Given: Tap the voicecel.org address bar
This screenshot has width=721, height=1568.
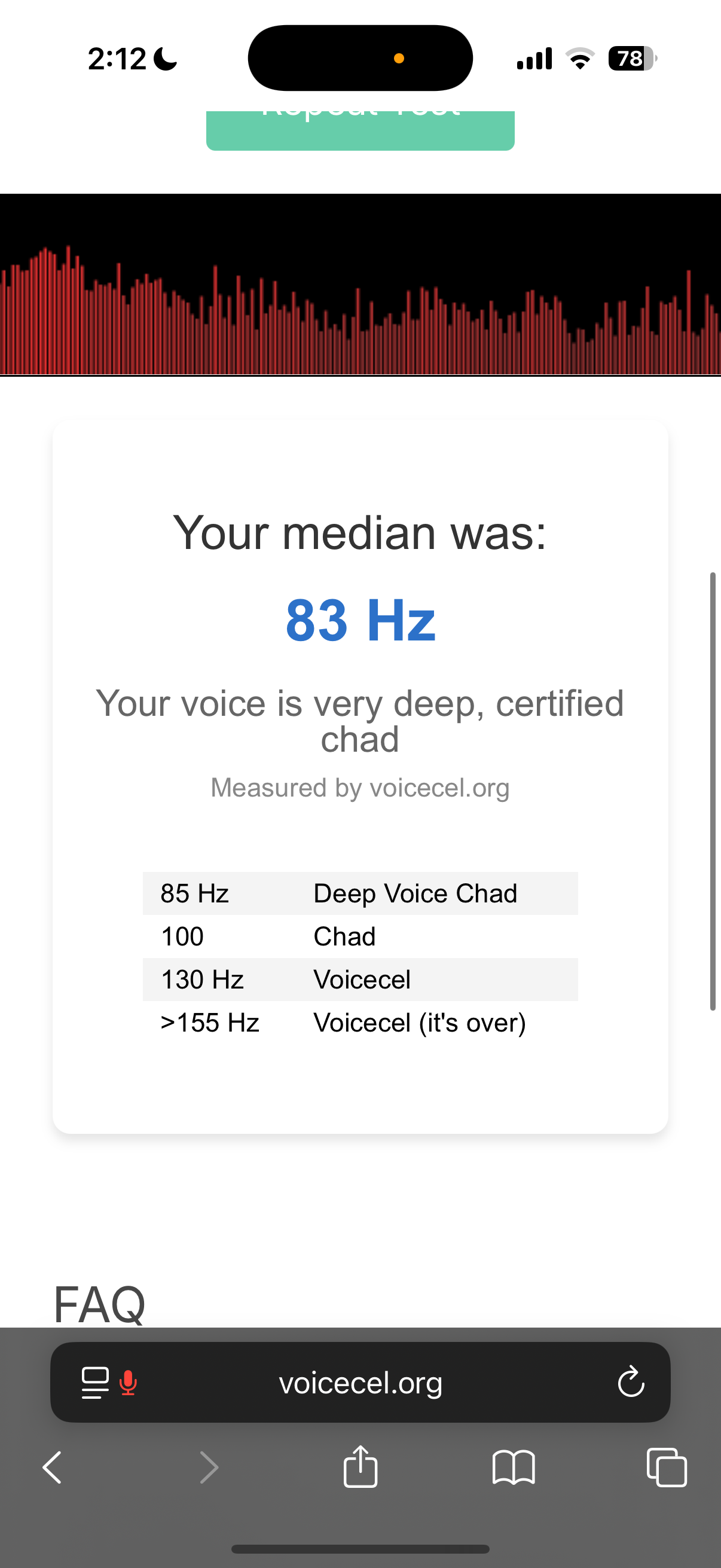Looking at the screenshot, I should pos(360,1383).
